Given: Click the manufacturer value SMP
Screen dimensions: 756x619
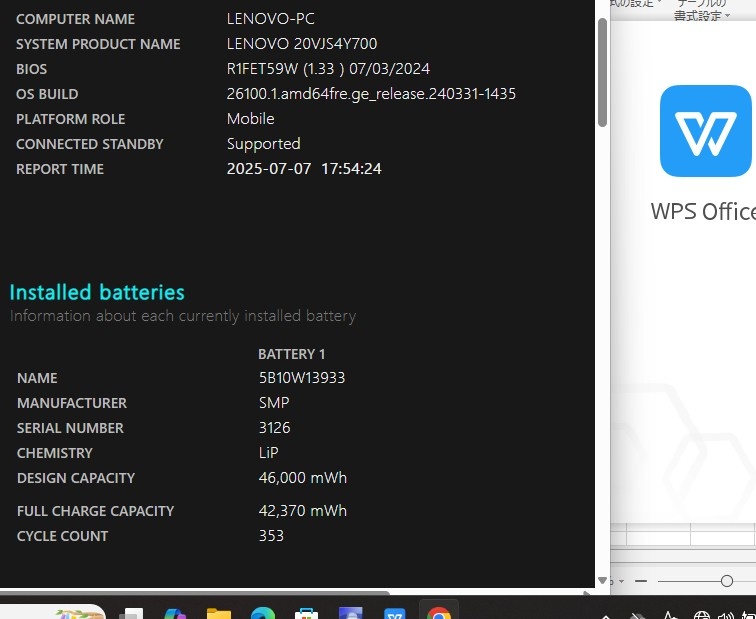Looking at the screenshot, I should click(x=274, y=403).
